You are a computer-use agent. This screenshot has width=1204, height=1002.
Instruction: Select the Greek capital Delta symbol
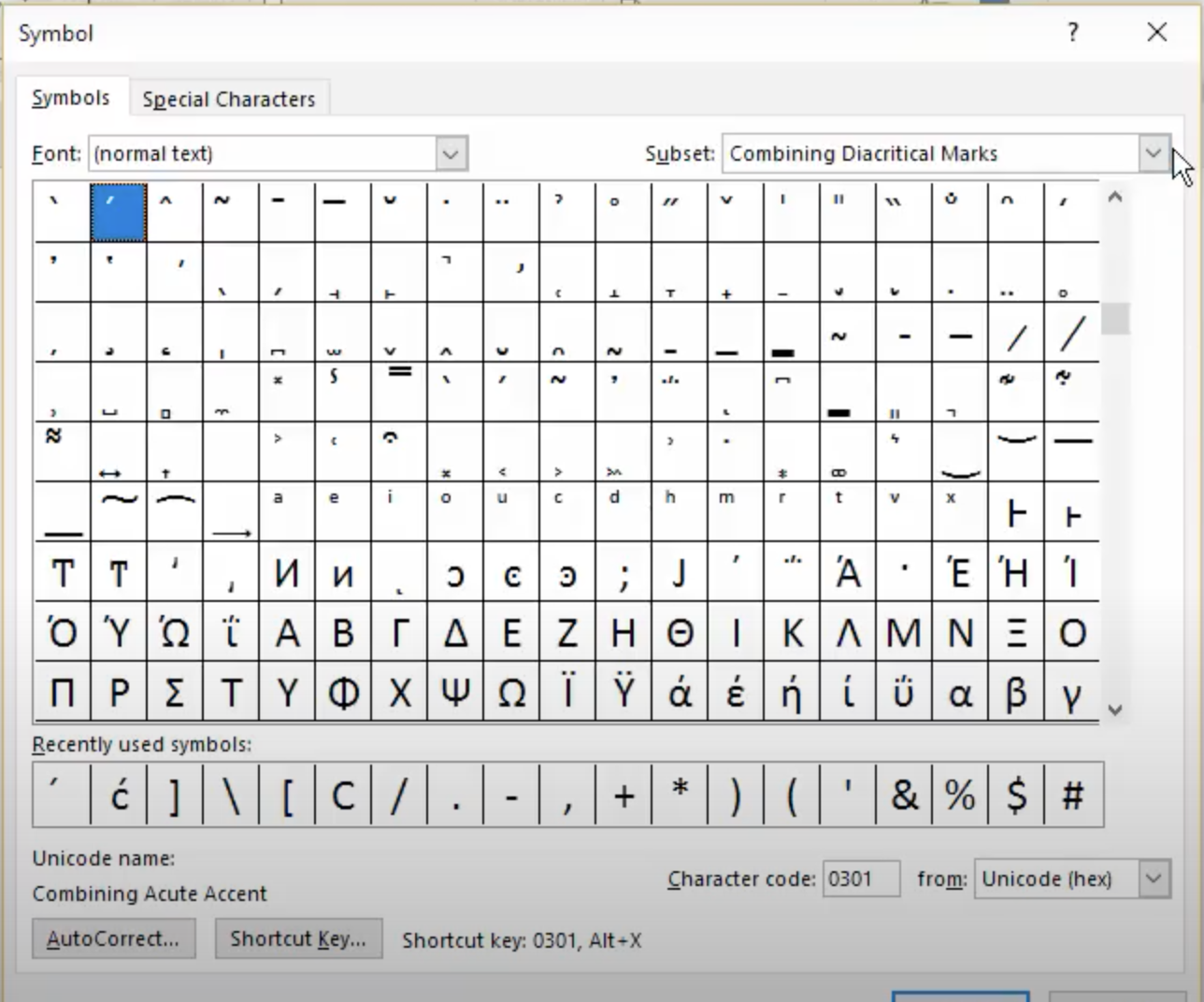click(454, 632)
